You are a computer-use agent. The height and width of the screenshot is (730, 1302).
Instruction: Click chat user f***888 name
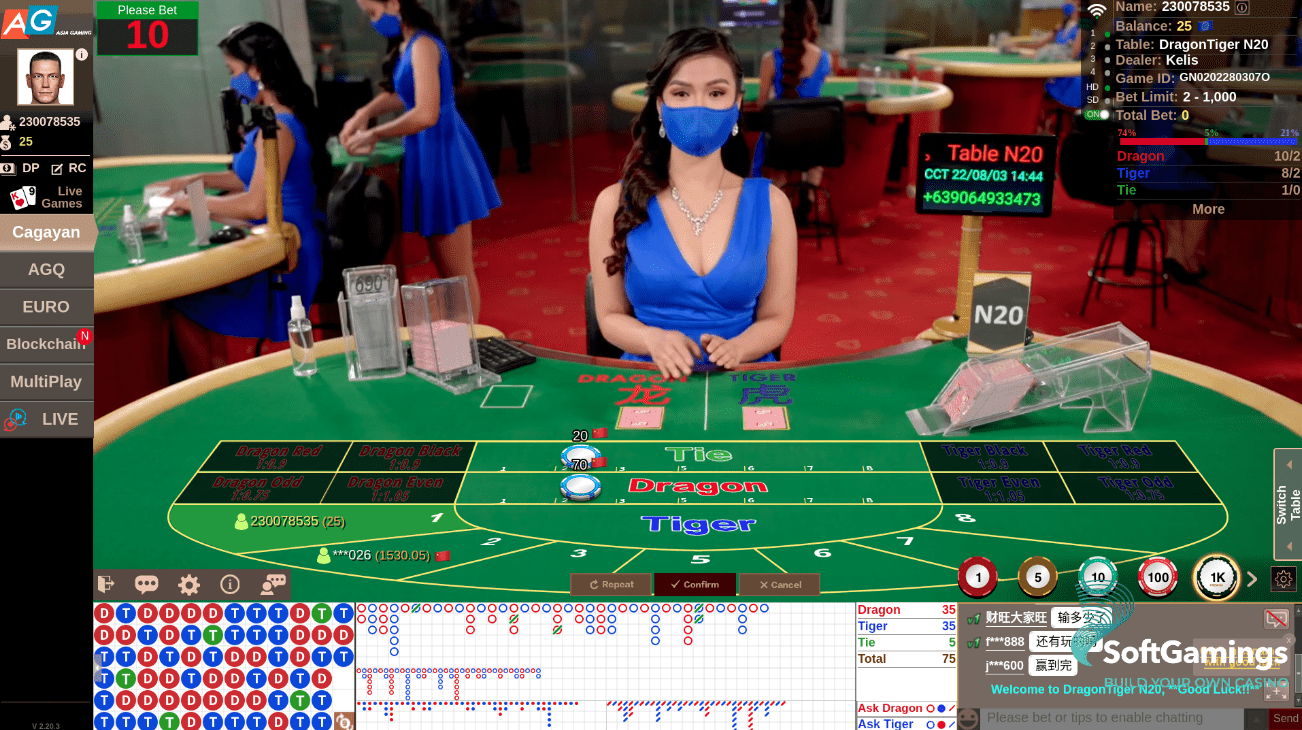pyautogui.click(x=1005, y=642)
